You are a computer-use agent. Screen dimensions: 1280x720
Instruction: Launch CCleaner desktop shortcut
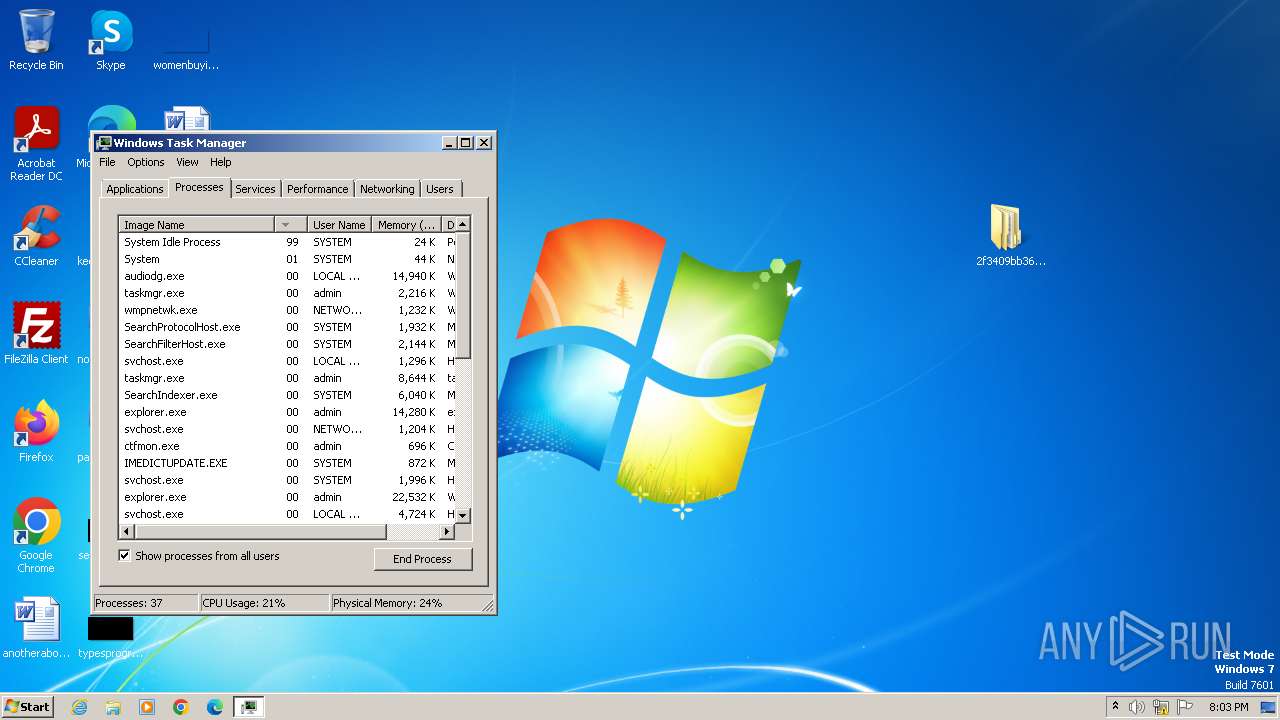click(x=36, y=236)
